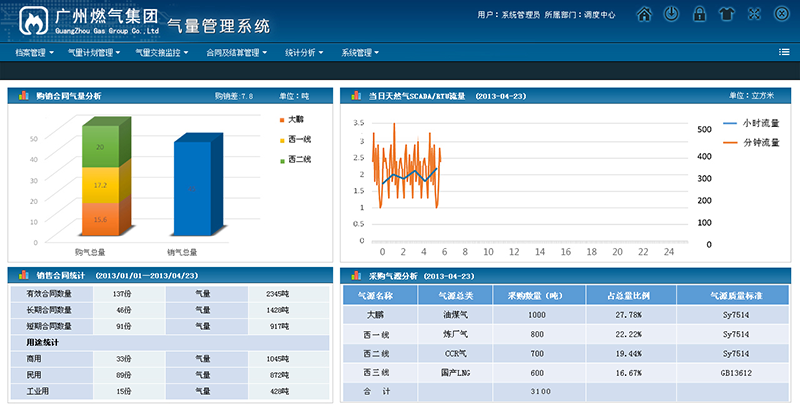The width and height of the screenshot is (800, 411).
Task: Toggle the 大鹏 legend series
Action: pos(294,119)
